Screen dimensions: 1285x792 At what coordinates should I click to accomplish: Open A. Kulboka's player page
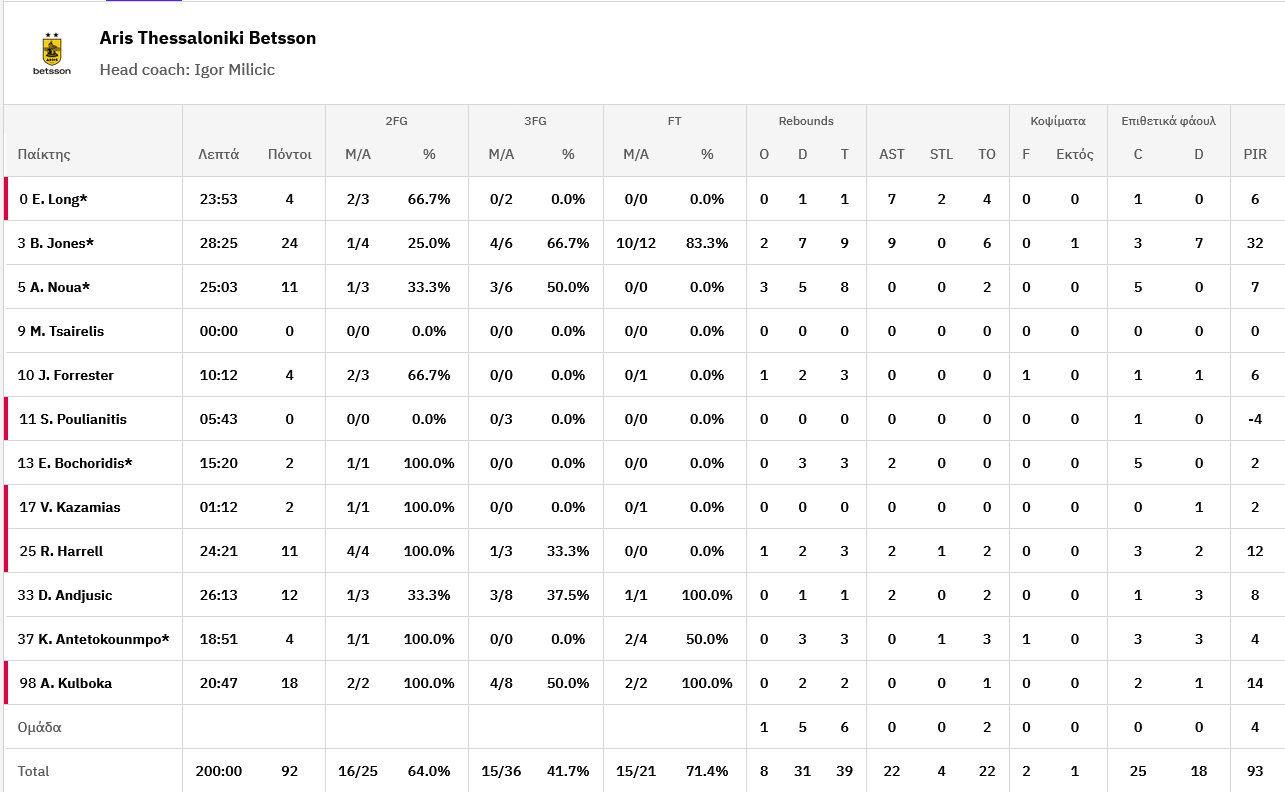(x=76, y=683)
